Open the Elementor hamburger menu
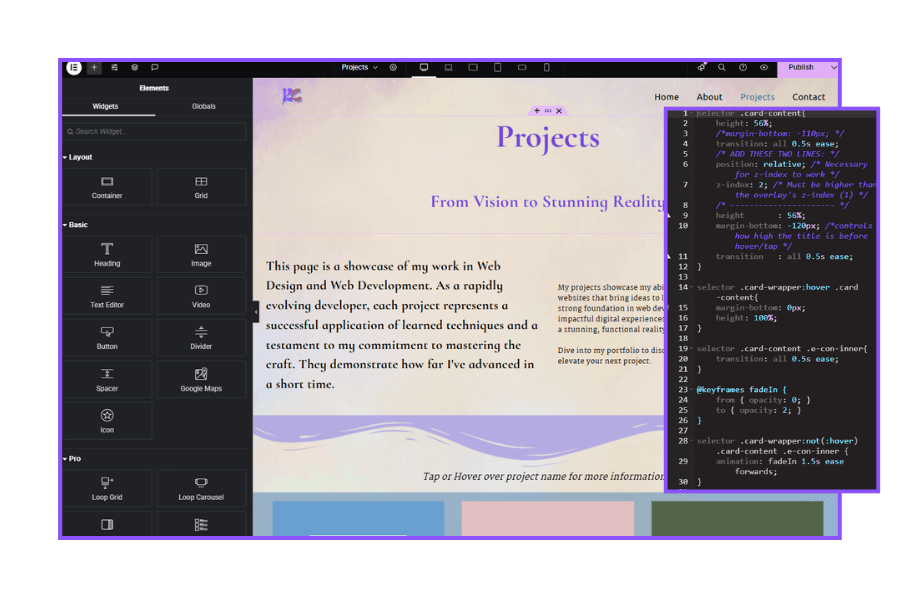This screenshot has width=900, height=600. tap(74, 67)
